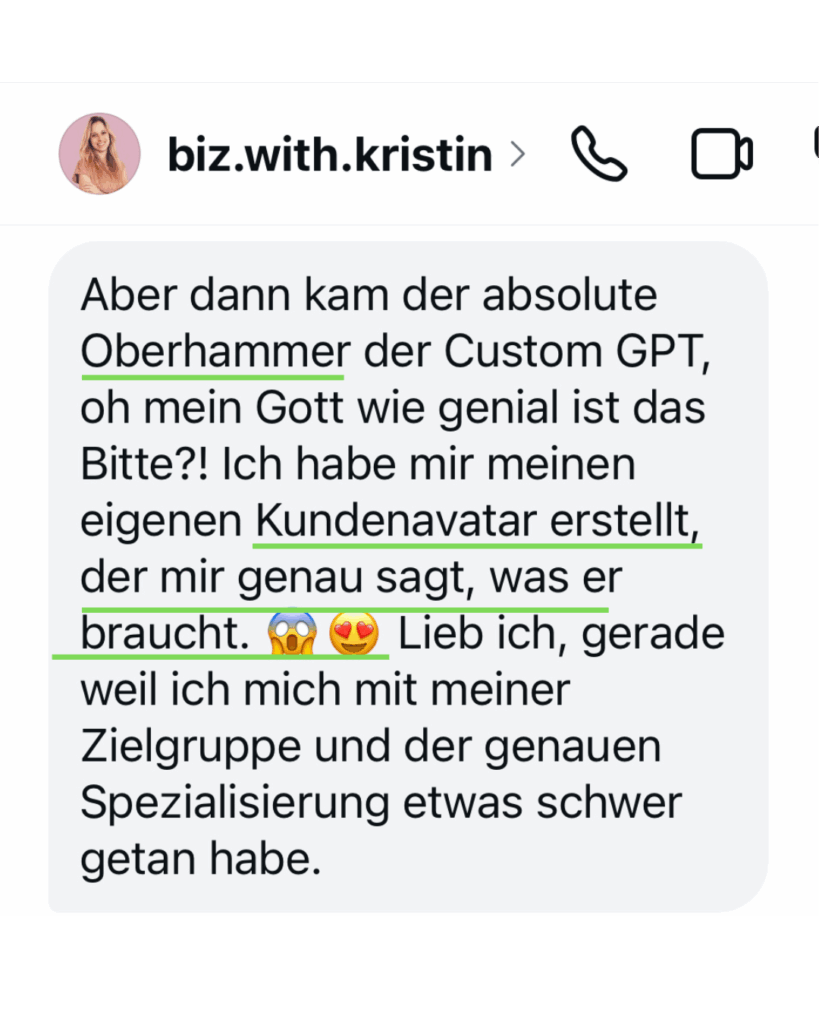The height and width of the screenshot is (1024, 819).
Task: Start a voice call with the phone icon
Action: (x=599, y=154)
